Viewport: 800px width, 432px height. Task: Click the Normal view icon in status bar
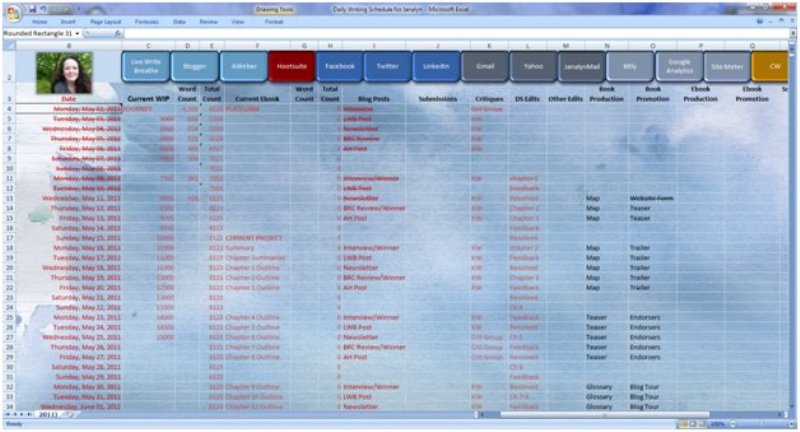click(683, 424)
